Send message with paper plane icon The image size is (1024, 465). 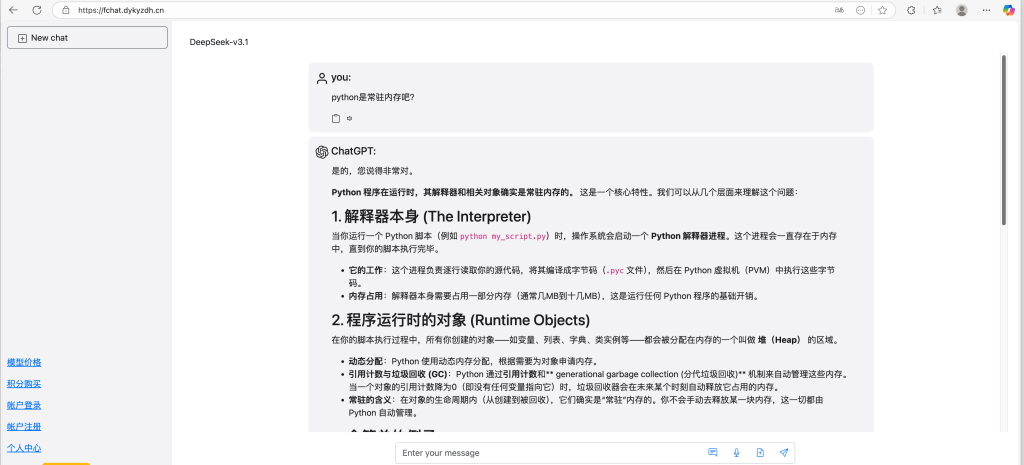[x=784, y=453]
